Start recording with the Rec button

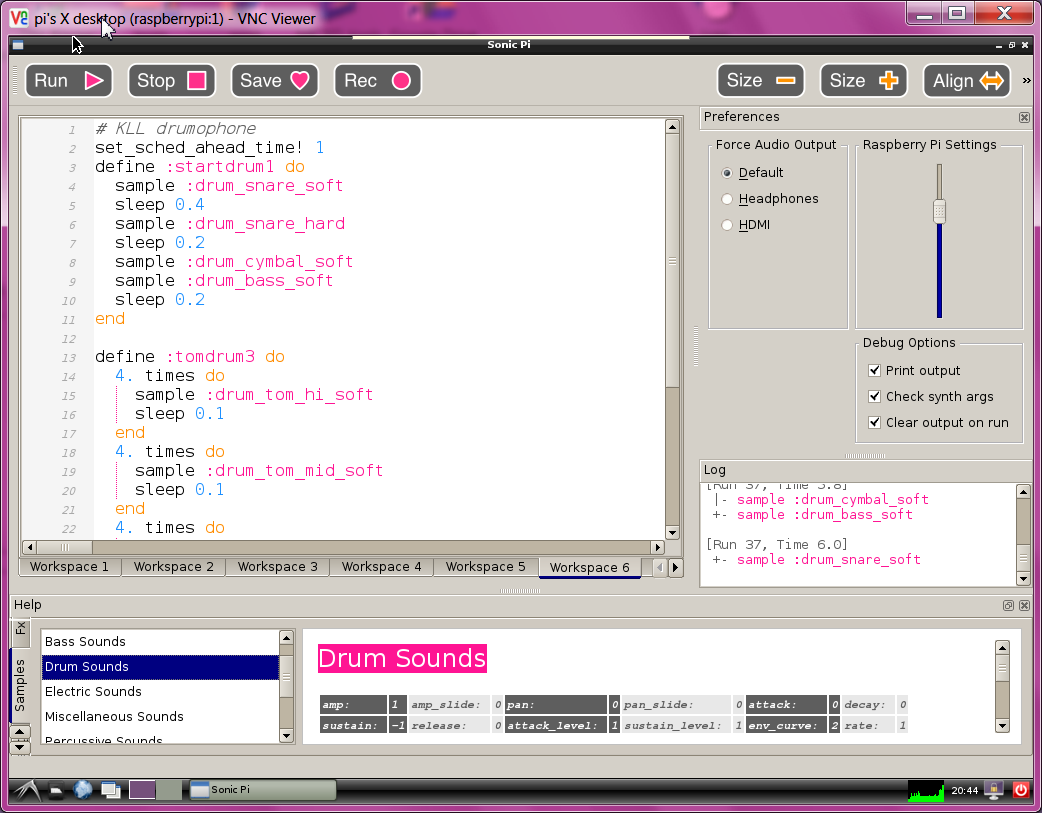pyautogui.click(x=377, y=81)
